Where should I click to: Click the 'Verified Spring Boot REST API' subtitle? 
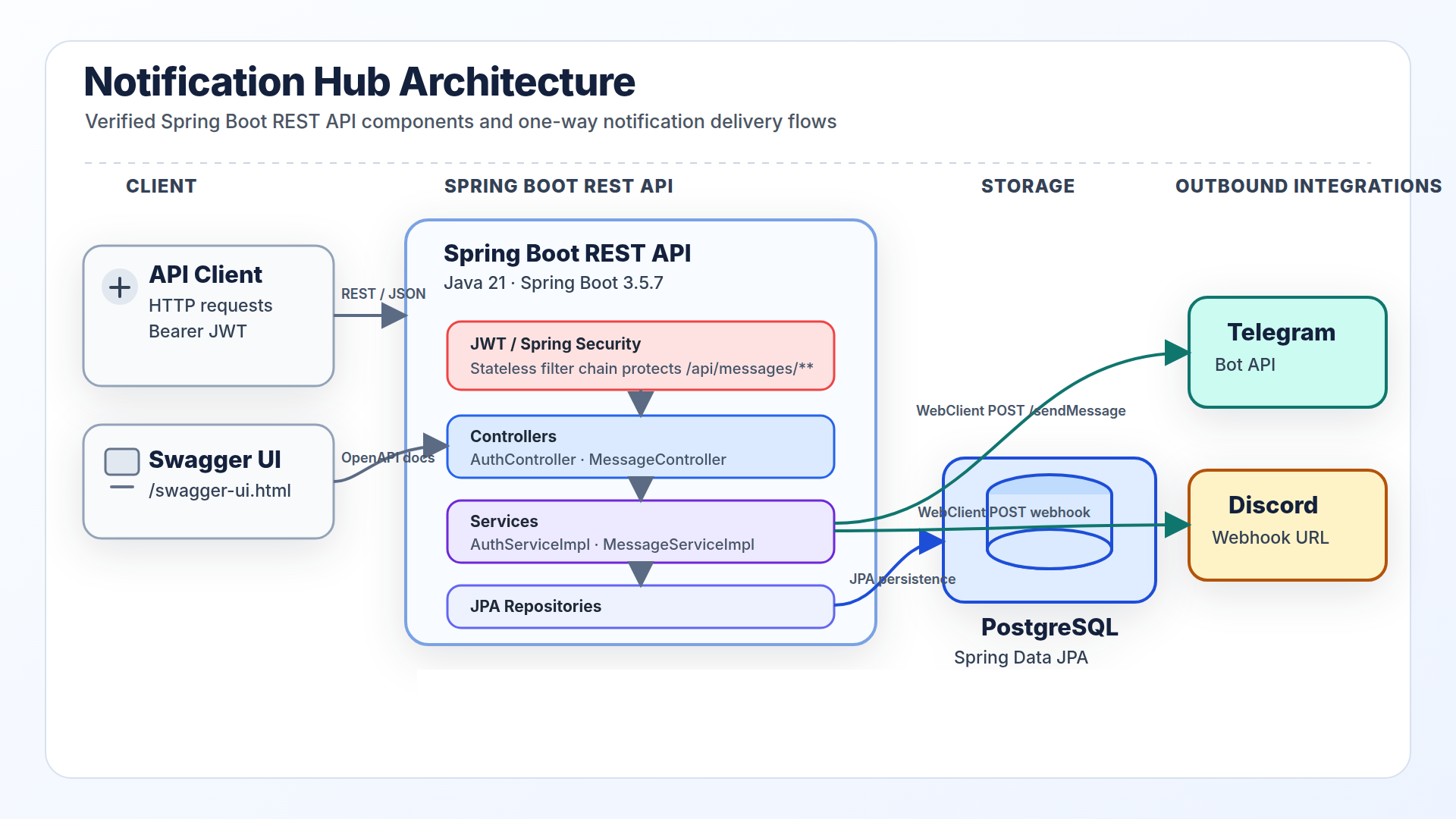pyautogui.click(x=460, y=121)
